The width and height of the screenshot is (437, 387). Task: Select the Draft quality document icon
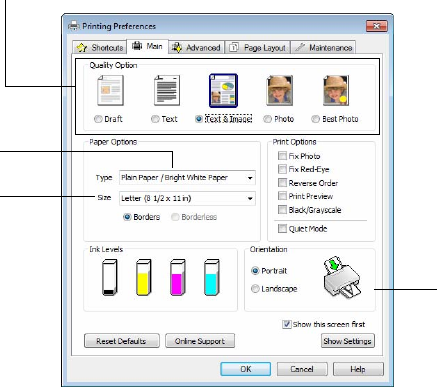110,90
